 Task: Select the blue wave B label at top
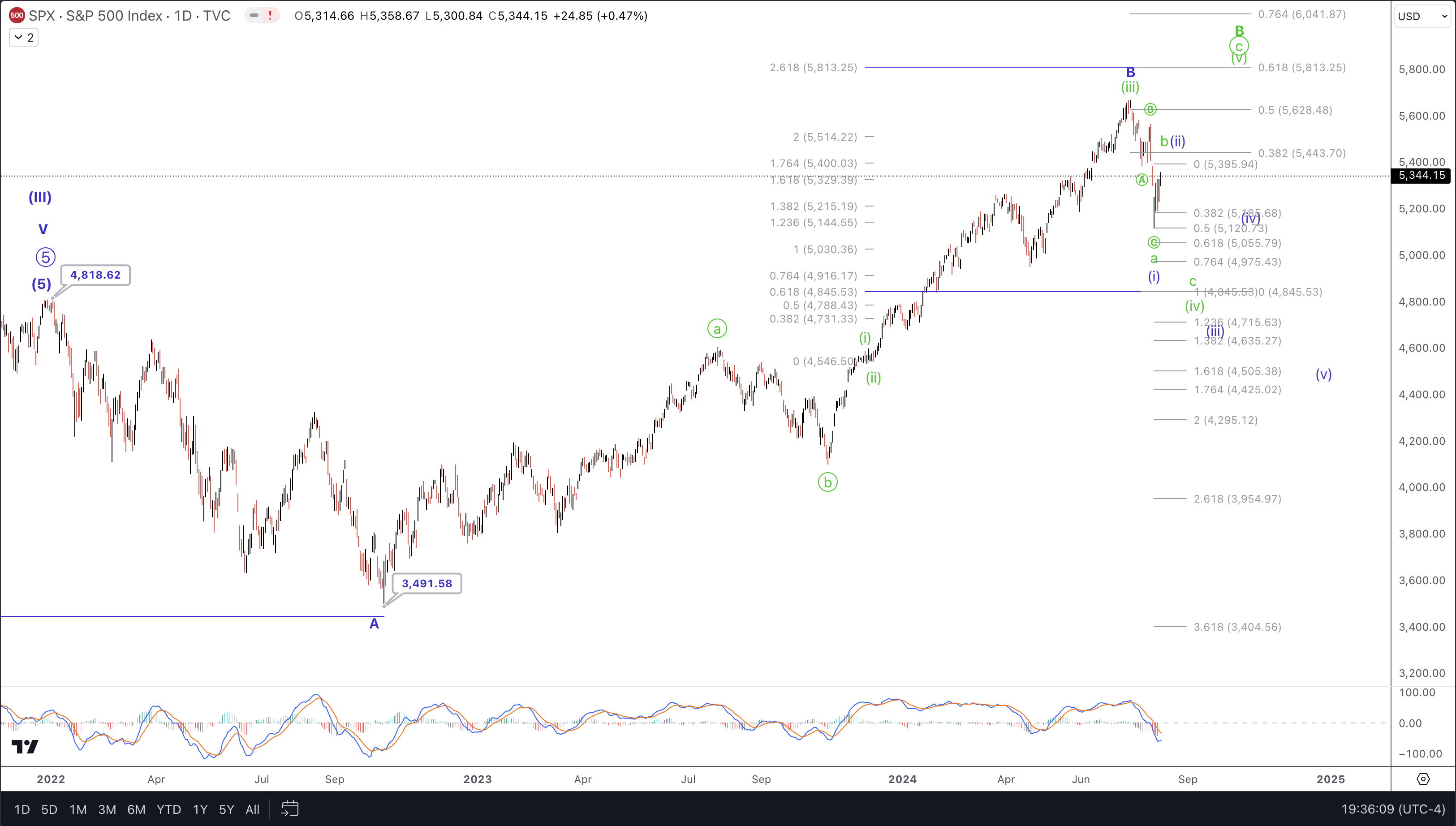[x=1130, y=72]
